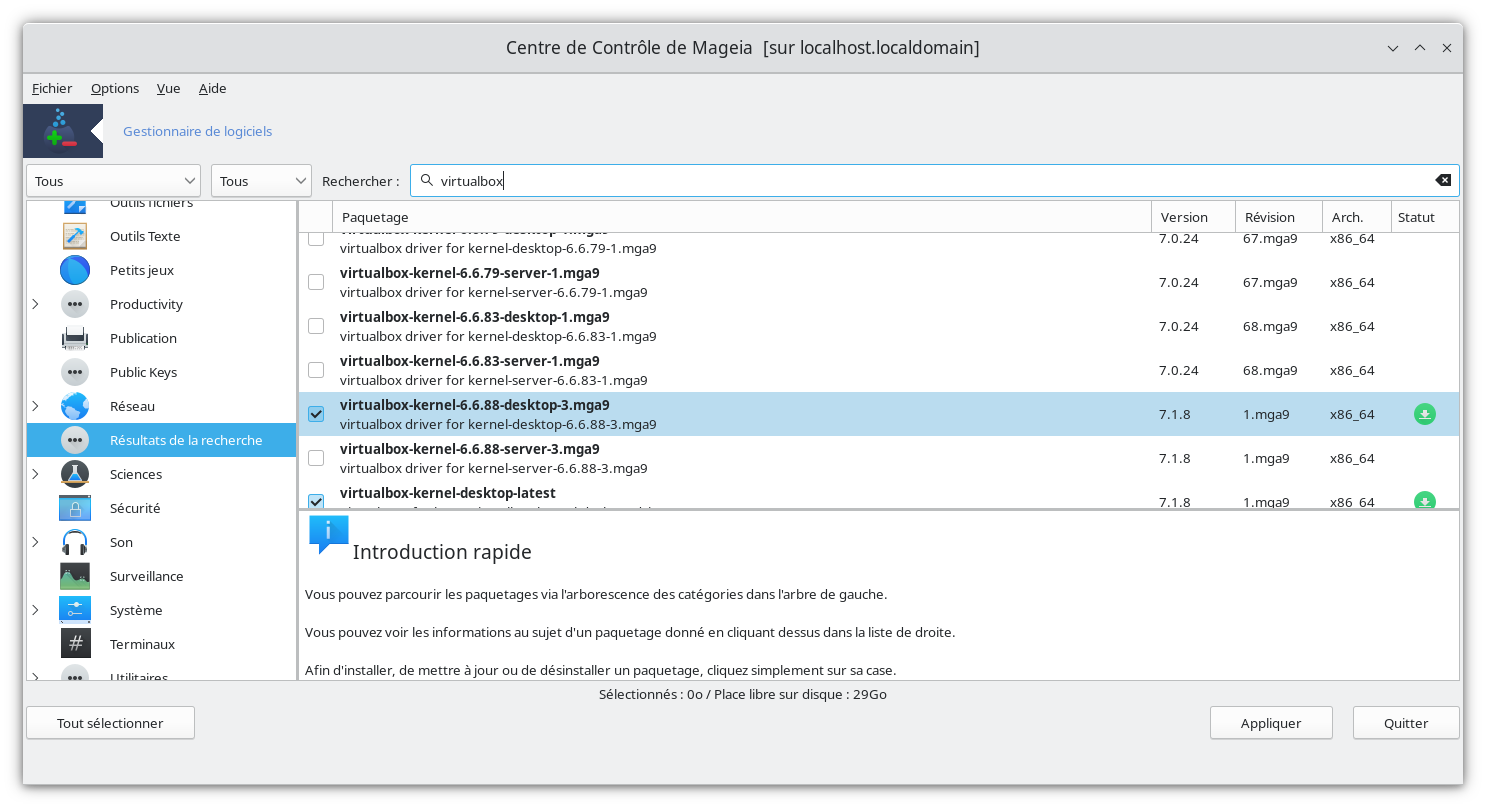Click description 'virtualbox driver for kernel-server-6.6.88-3.mga9'
This screenshot has width=1486, height=808.
pos(493,468)
